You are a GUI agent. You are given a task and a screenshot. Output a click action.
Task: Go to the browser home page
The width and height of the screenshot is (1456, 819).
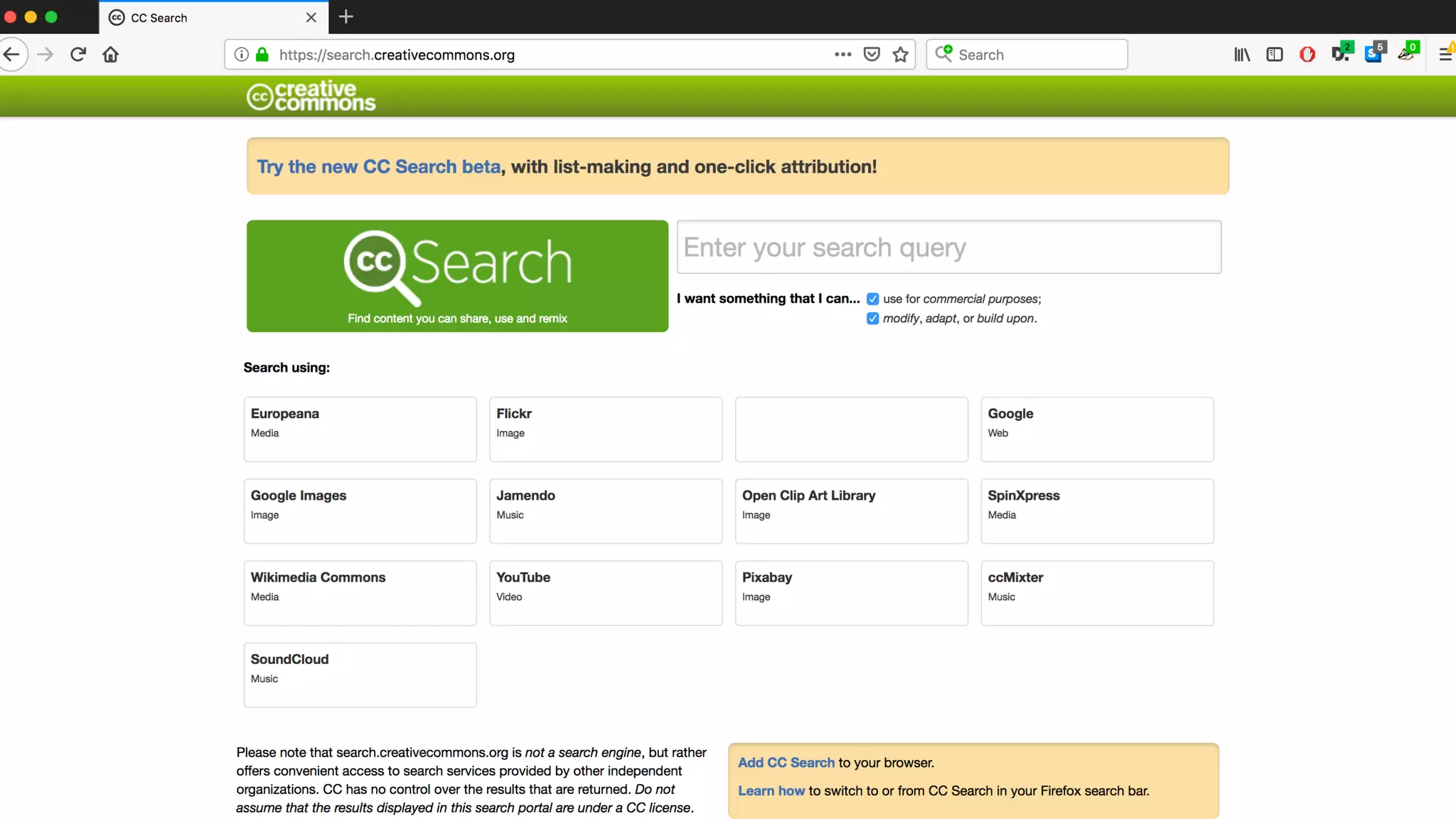tap(110, 55)
